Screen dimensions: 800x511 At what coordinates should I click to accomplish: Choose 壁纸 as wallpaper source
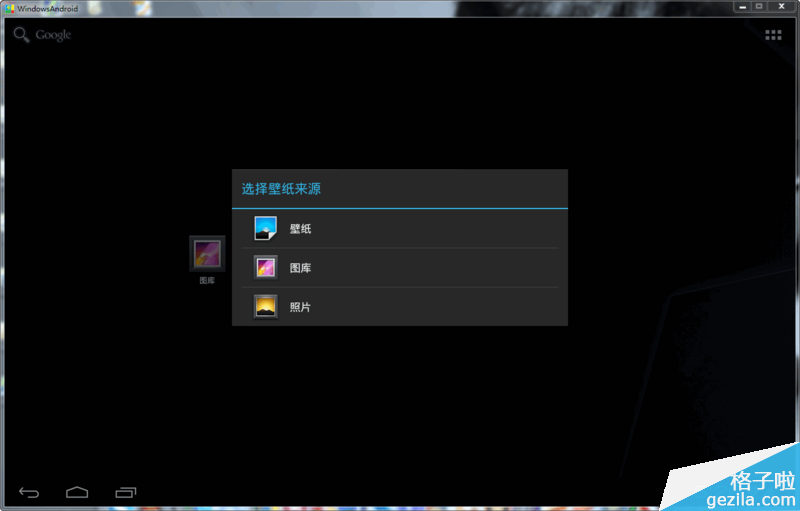point(400,228)
